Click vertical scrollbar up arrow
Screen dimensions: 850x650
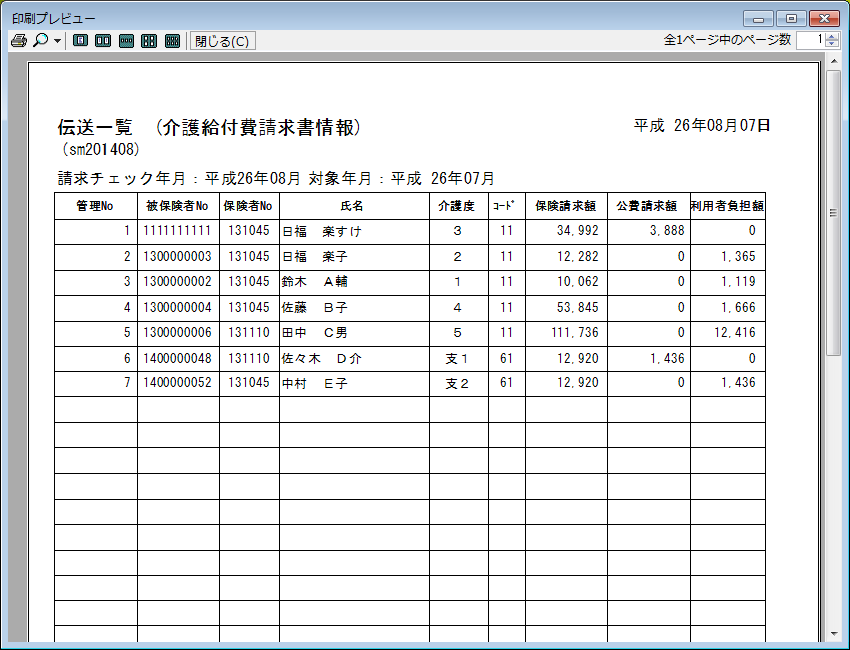click(833, 63)
